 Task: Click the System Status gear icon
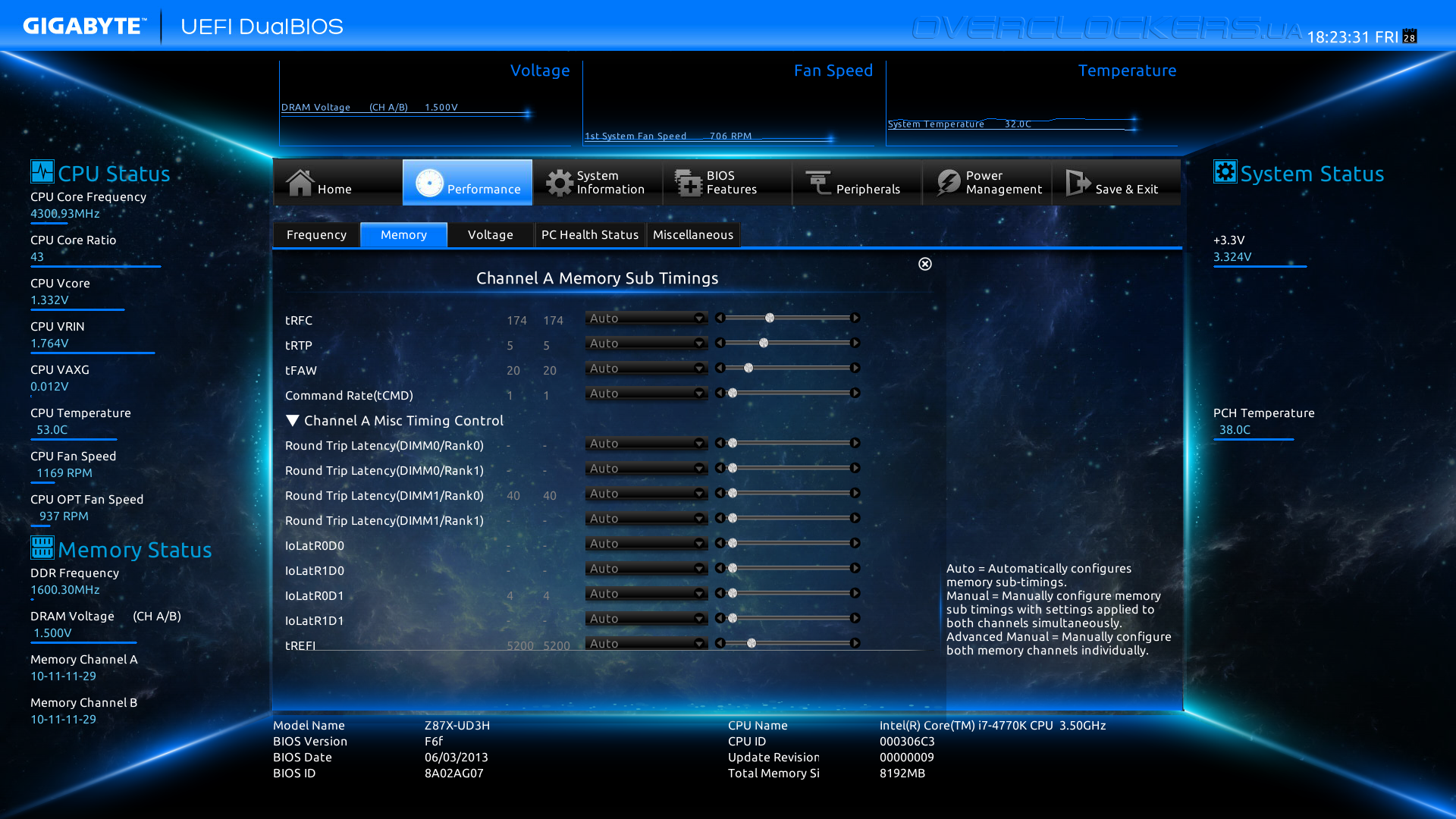coord(1225,171)
